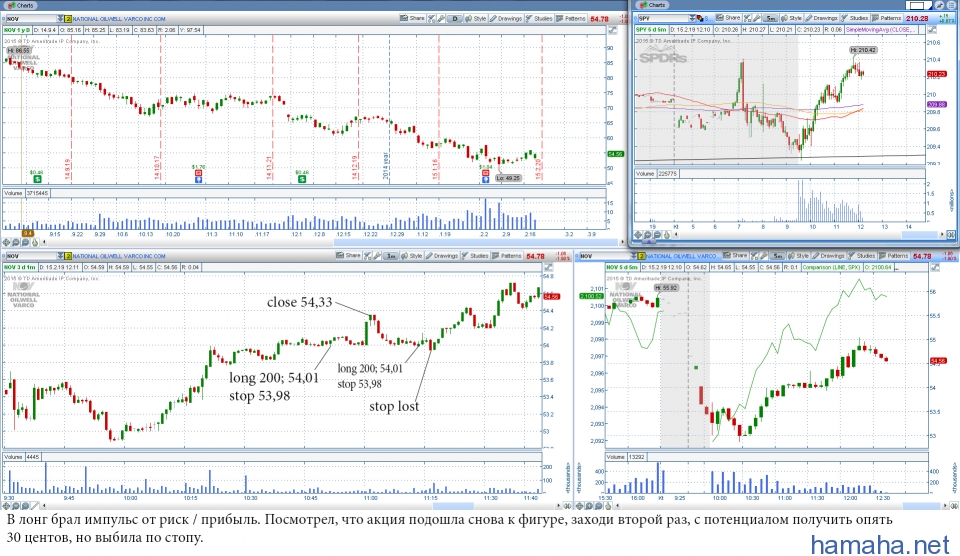Click Share button in NOV 1-minute chart
The height and width of the screenshot is (556, 960).
348,256
